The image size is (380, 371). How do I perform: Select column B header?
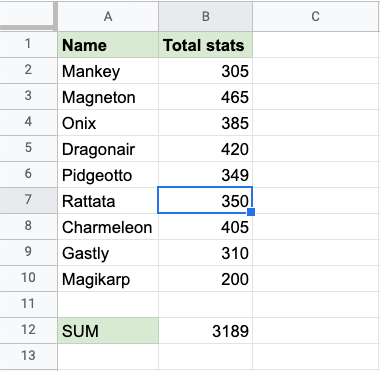click(x=206, y=16)
